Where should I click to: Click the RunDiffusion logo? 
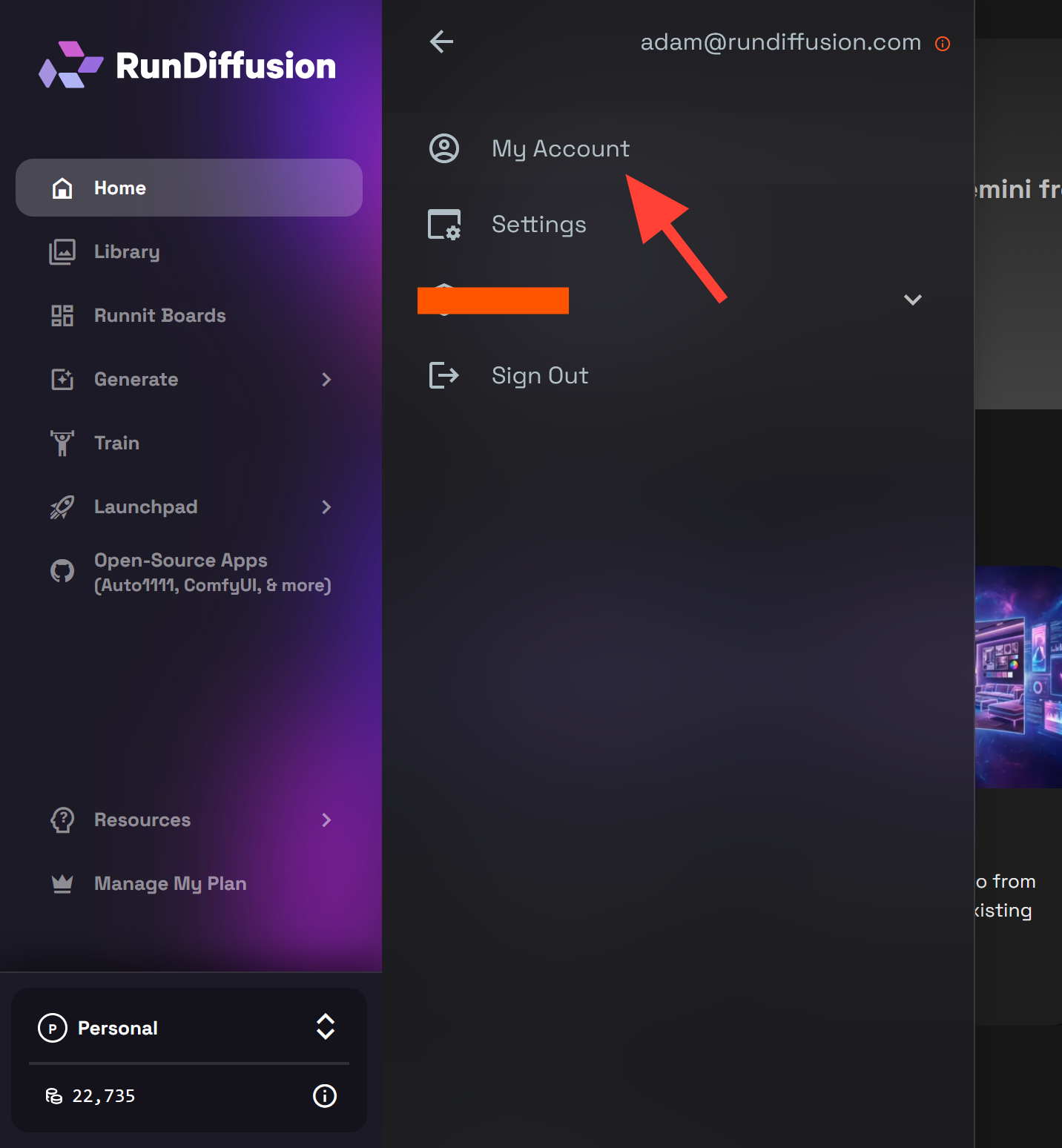pos(188,65)
